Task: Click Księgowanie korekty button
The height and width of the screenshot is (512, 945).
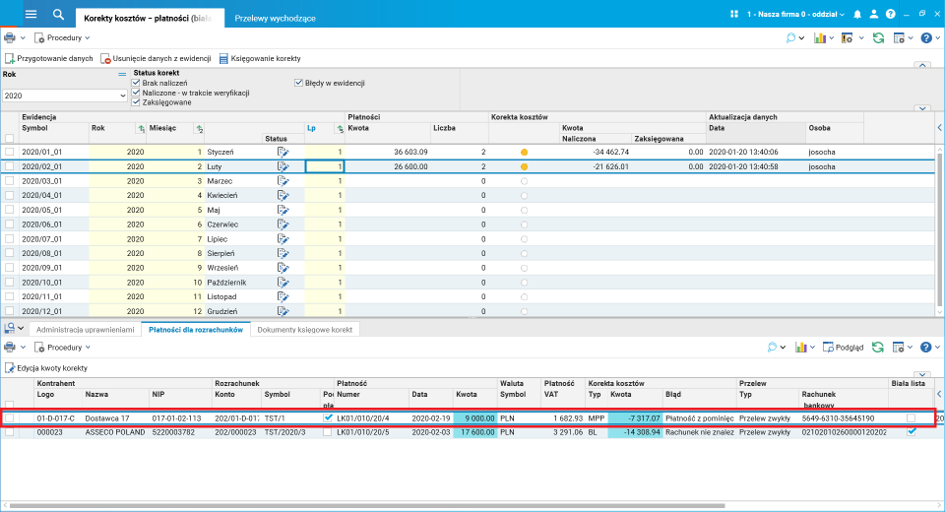Action: [260, 59]
